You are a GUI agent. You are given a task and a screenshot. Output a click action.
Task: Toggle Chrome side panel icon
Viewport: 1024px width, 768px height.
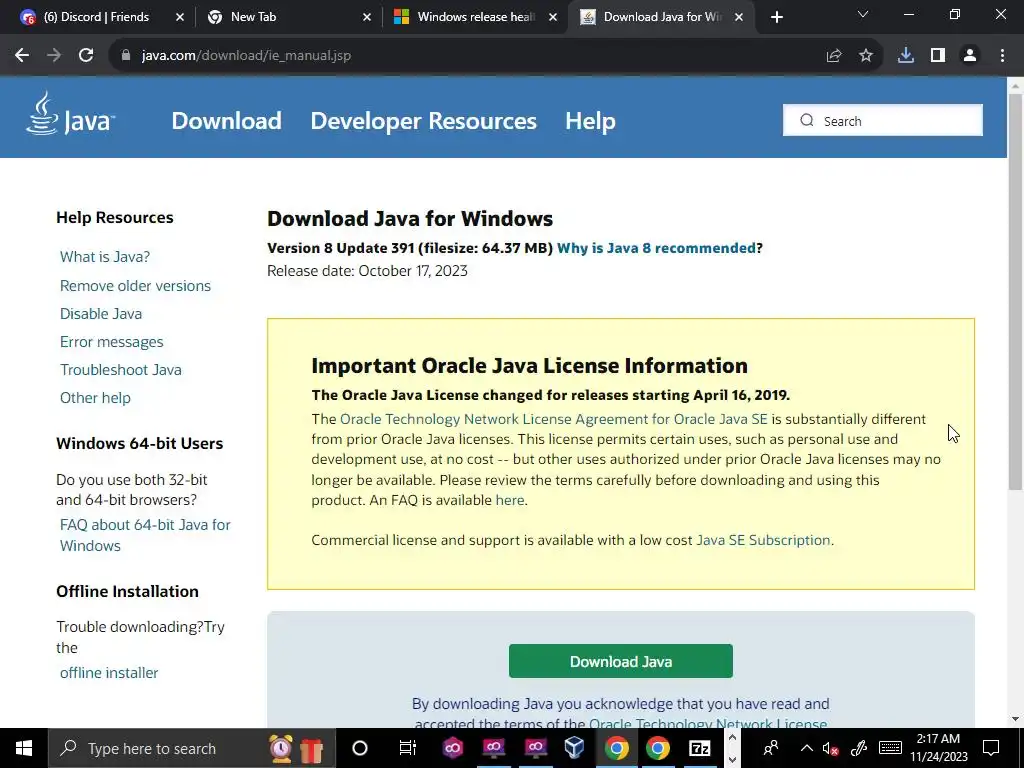pyautogui.click(x=938, y=56)
